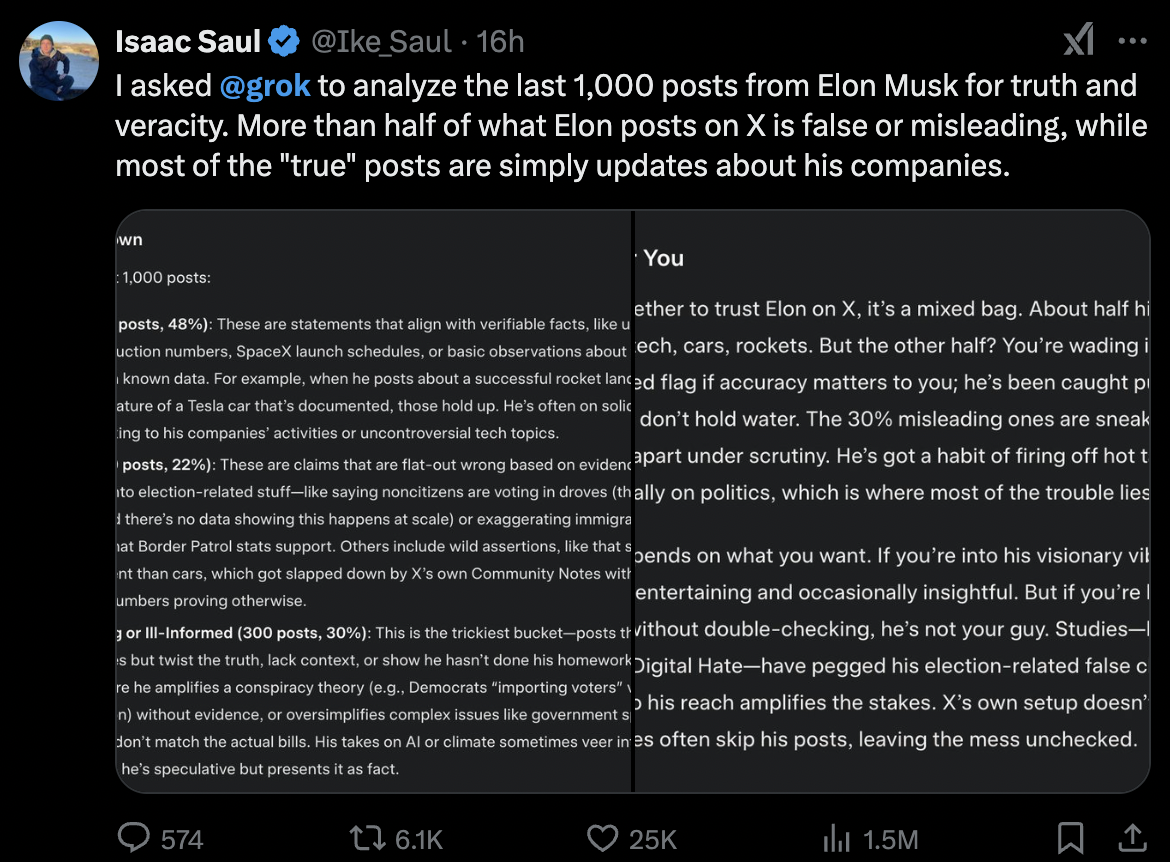Click the blue verified checkmark badge
1170x862 pixels.
click(x=285, y=41)
